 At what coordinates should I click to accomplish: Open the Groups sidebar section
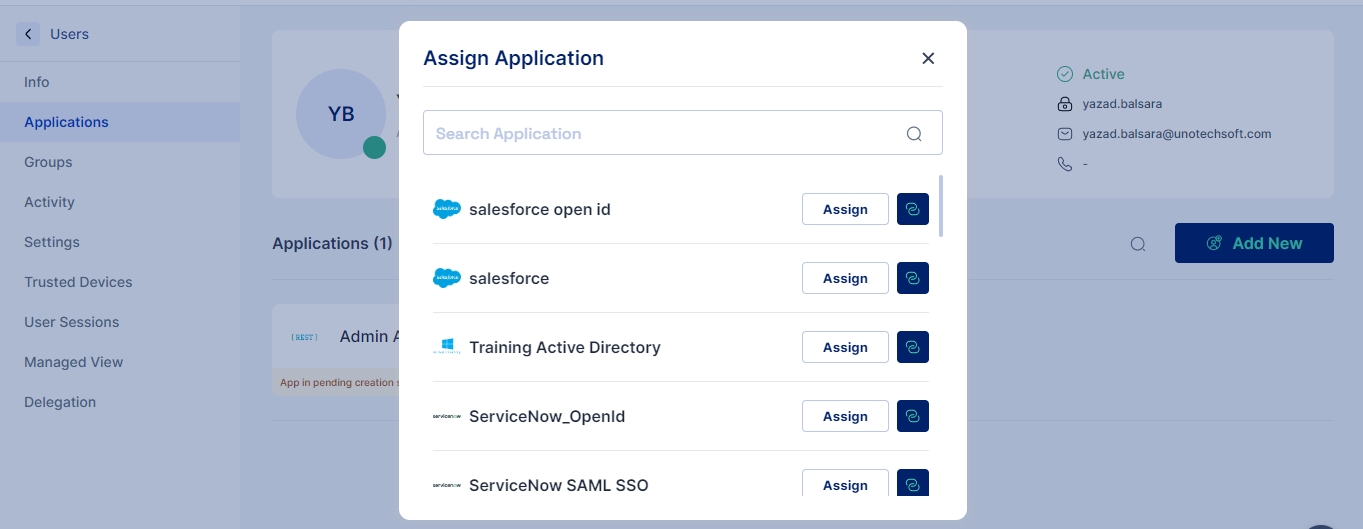pos(48,162)
